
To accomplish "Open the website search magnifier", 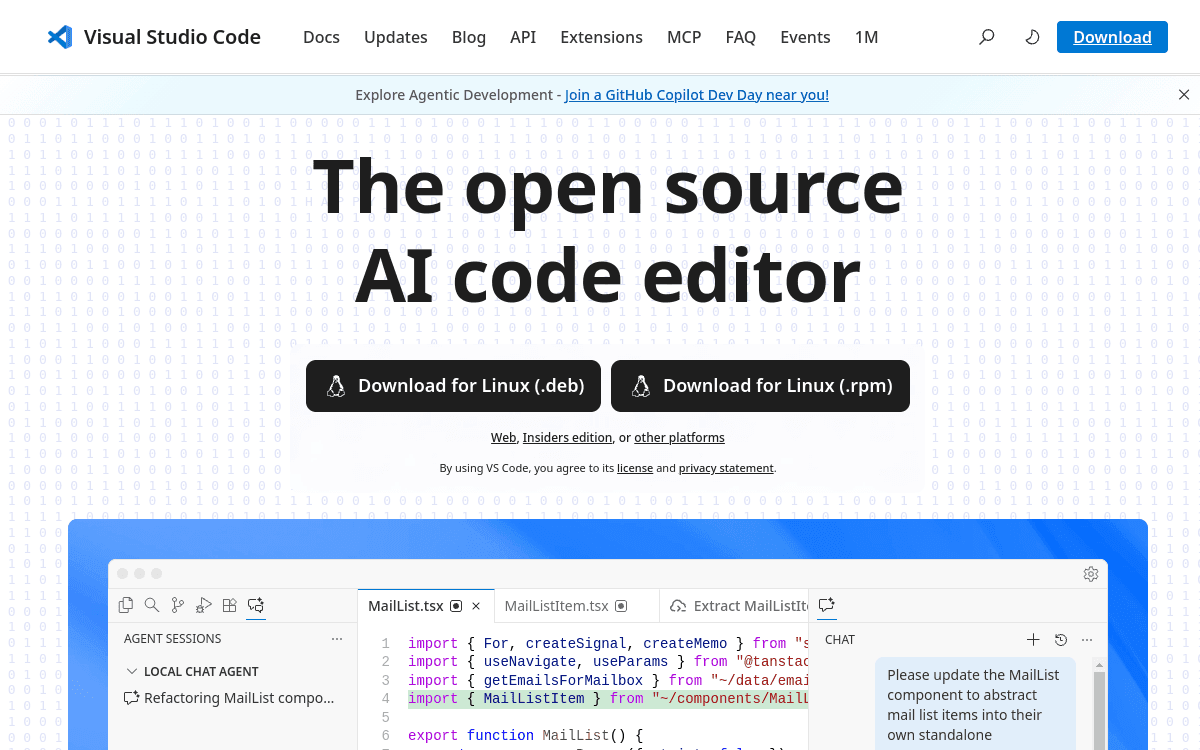I will coord(986,36).
